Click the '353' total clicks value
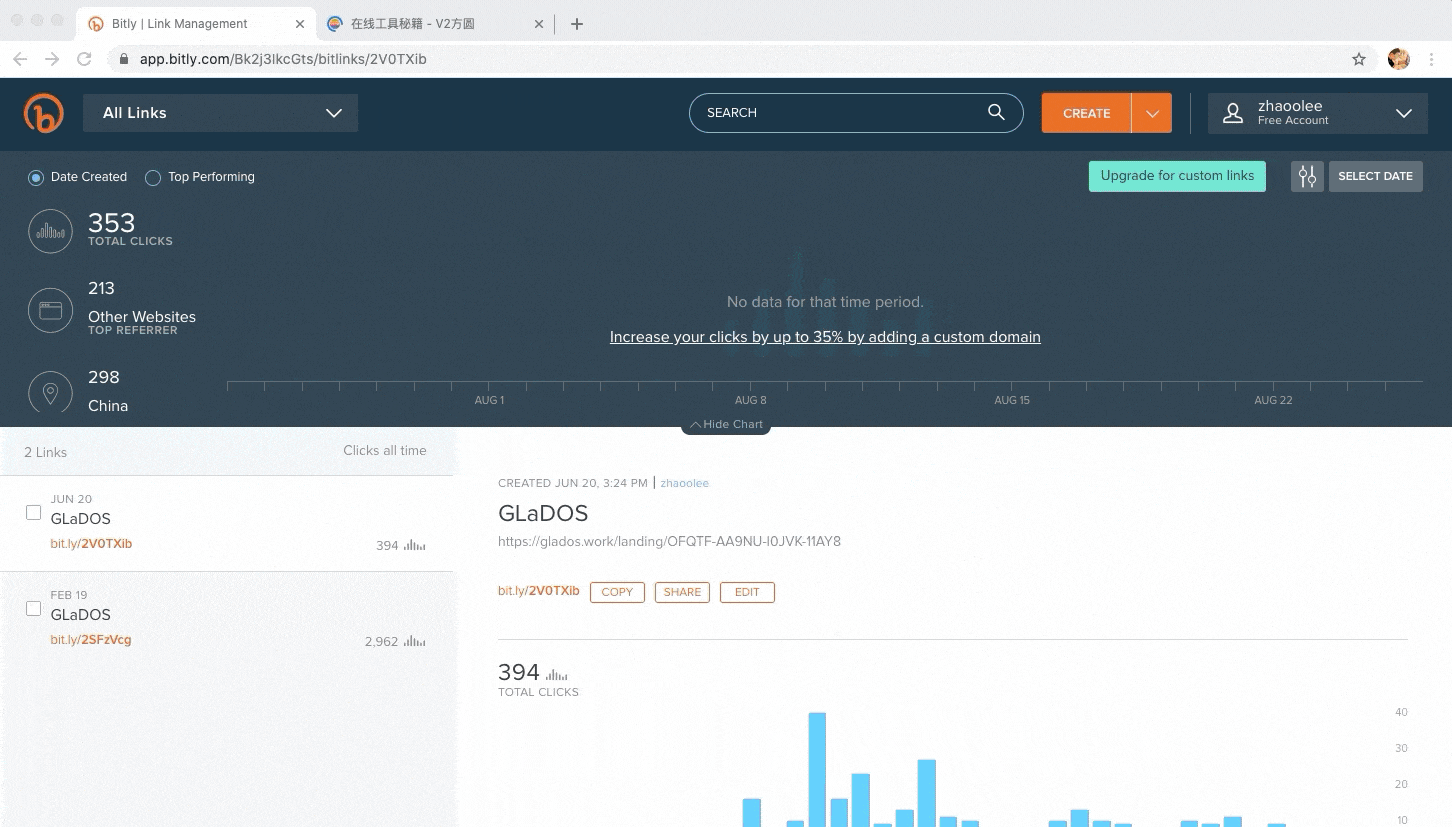The width and height of the screenshot is (1452, 827). pos(111,222)
